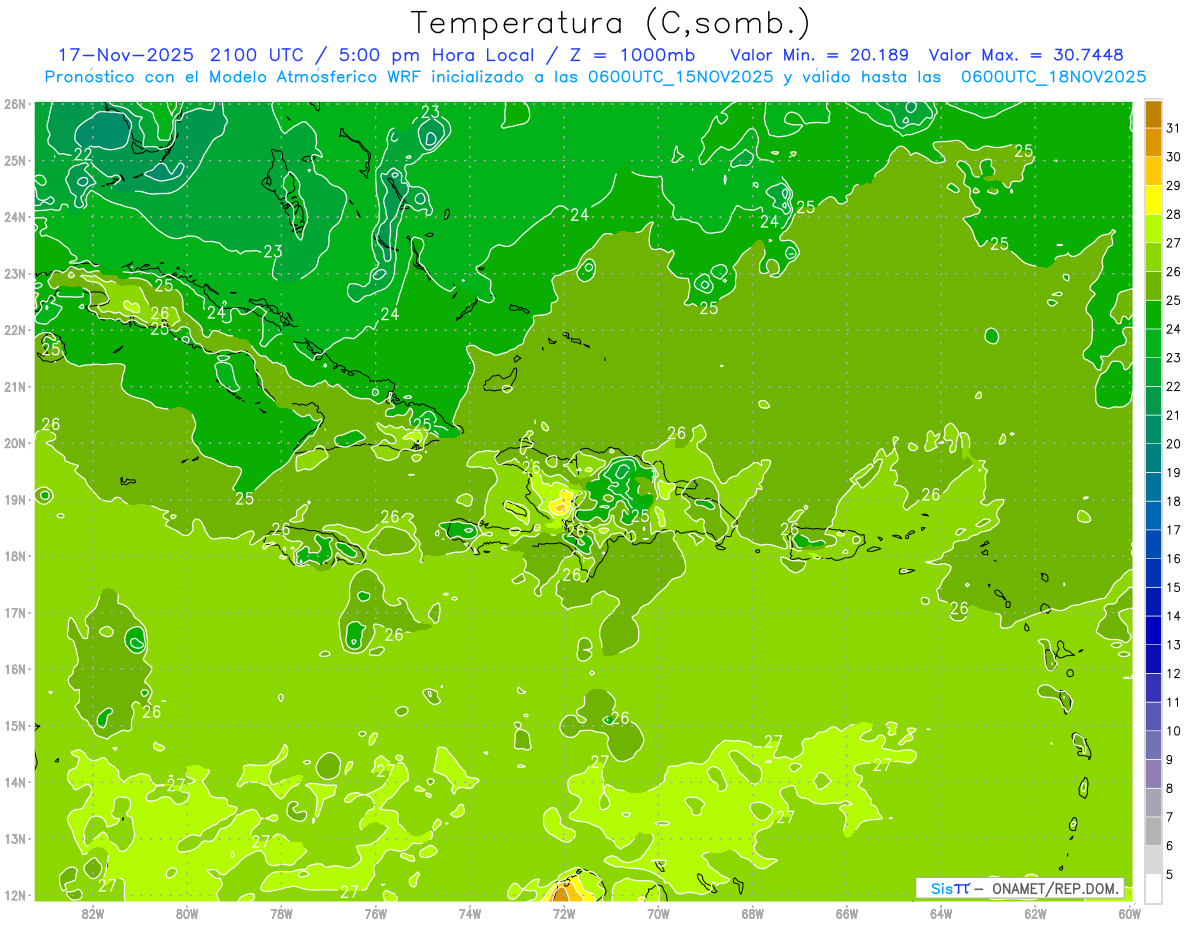
Task: Click the color bar label '31'
Action: tap(1174, 129)
